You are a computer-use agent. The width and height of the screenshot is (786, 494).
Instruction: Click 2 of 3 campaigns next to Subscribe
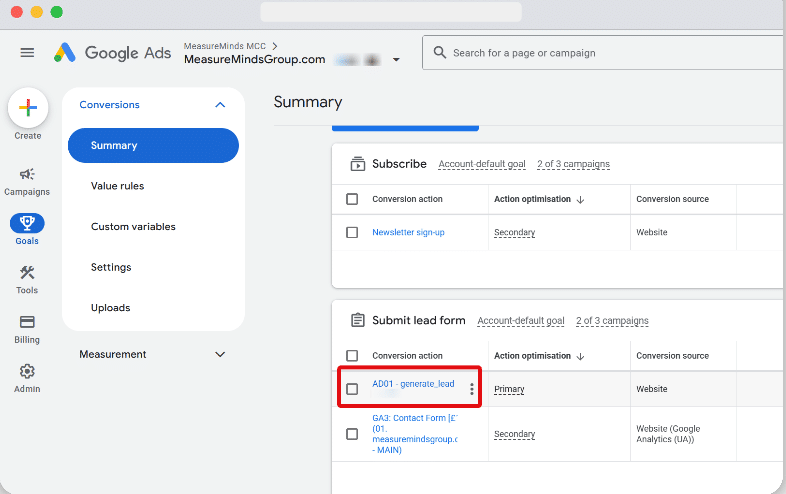click(x=573, y=164)
